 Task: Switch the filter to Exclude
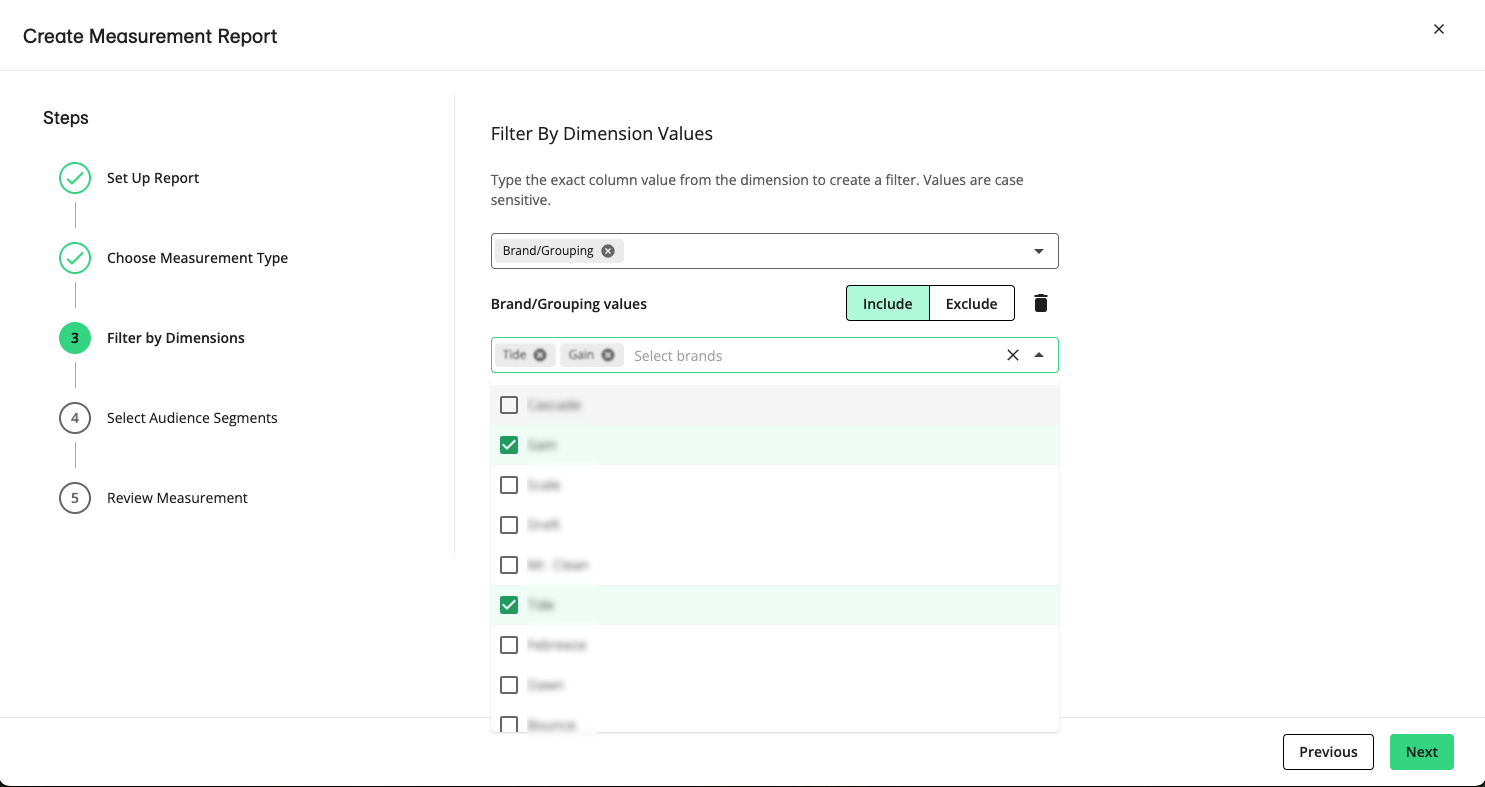(971, 302)
